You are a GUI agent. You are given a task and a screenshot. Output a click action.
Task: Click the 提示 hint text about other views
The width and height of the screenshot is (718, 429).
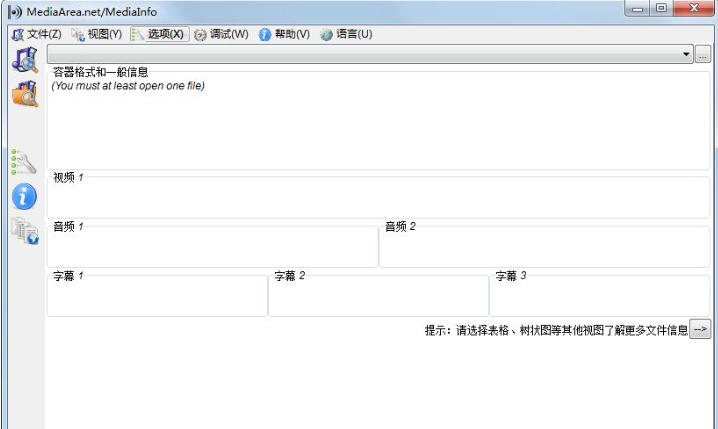(556, 330)
